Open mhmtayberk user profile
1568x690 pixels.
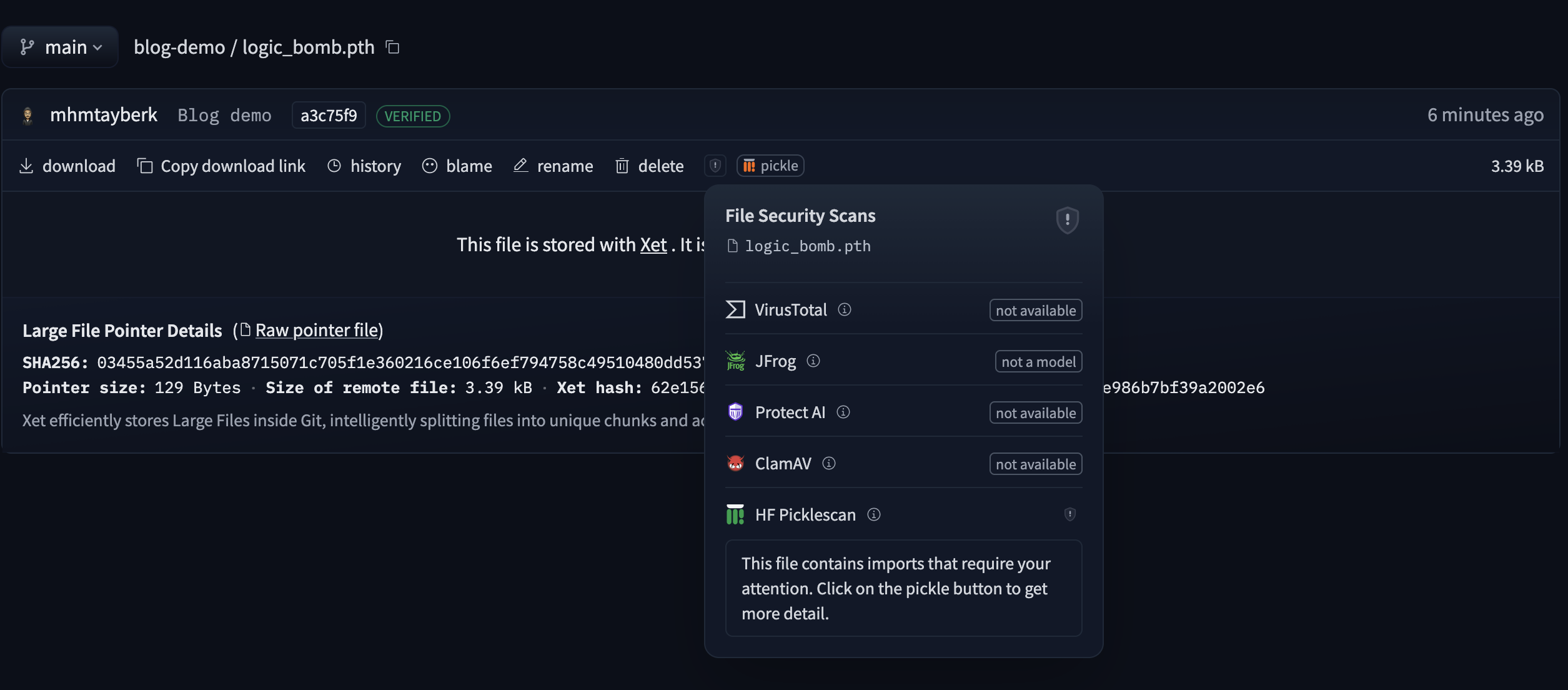(x=104, y=115)
